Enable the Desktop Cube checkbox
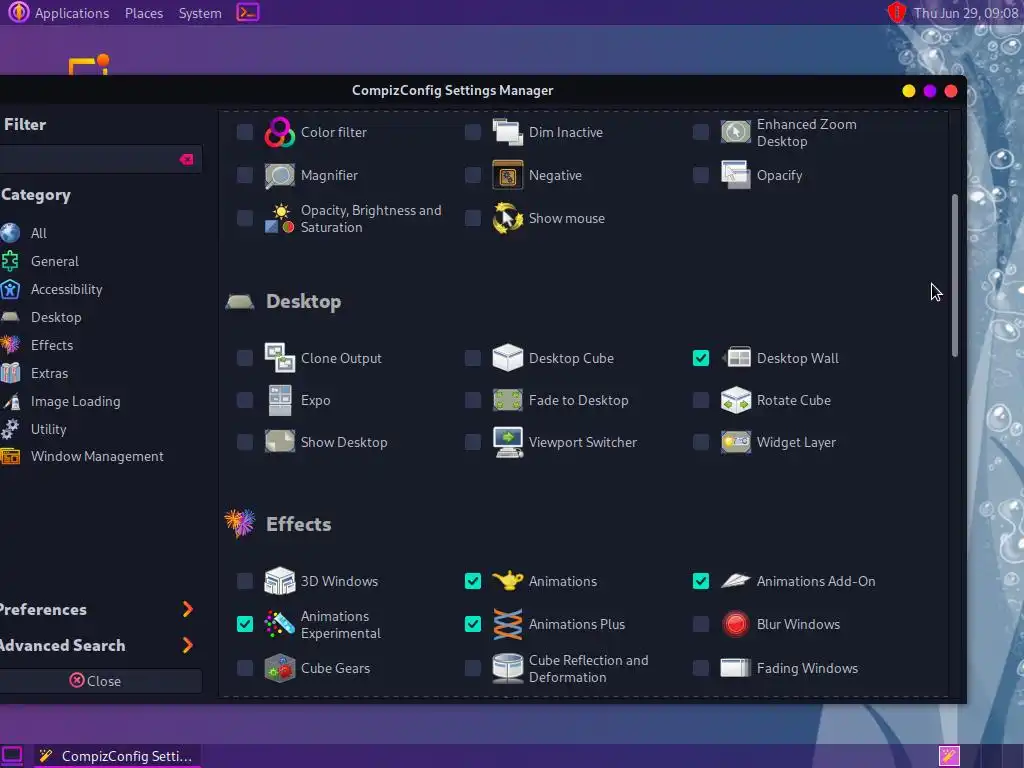This screenshot has width=1024, height=768. pyautogui.click(x=473, y=359)
